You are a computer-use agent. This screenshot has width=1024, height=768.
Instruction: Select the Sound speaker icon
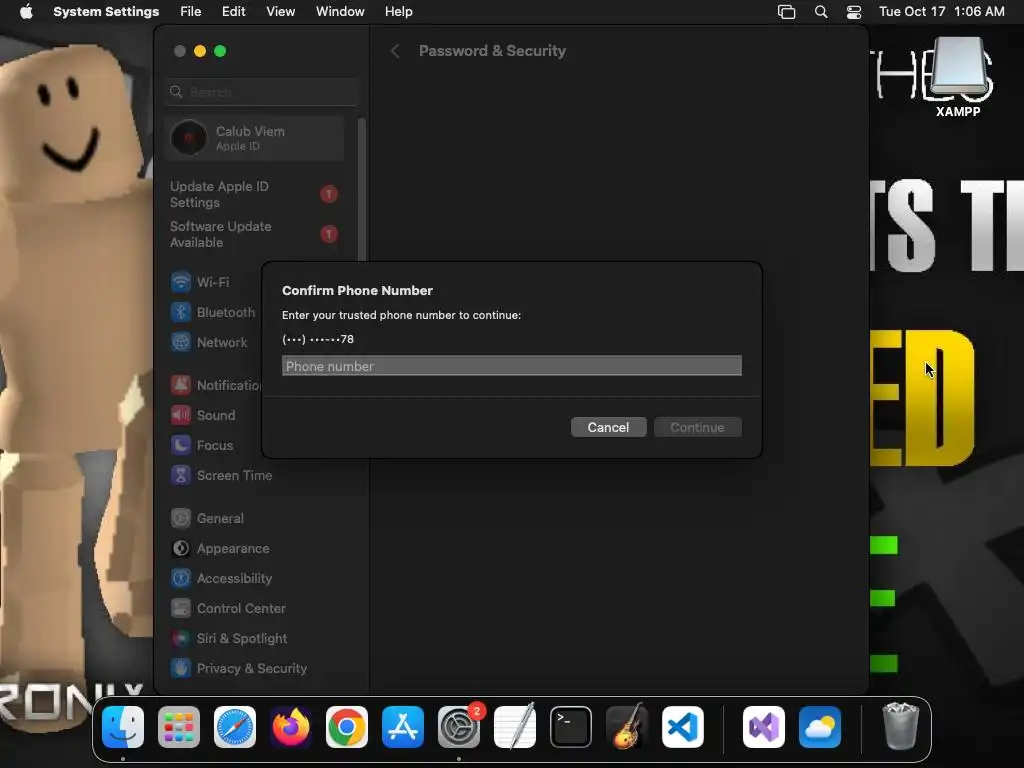click(181, 415)
